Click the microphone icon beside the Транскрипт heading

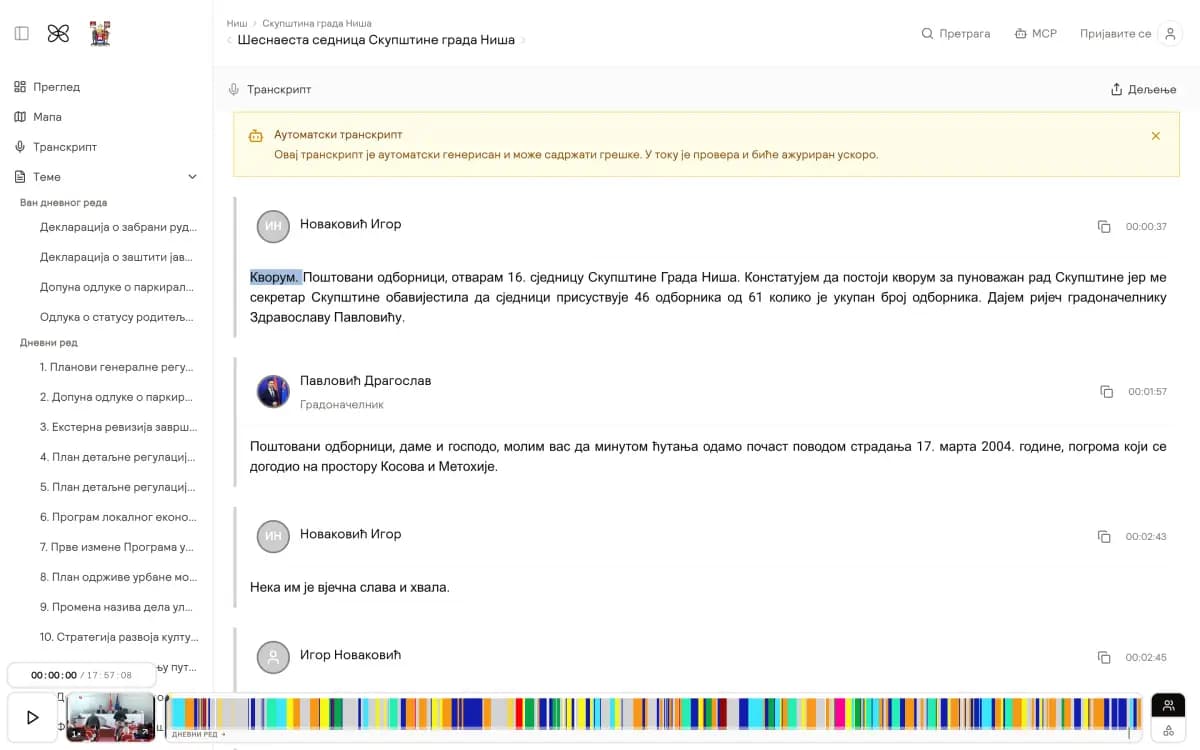234,89
